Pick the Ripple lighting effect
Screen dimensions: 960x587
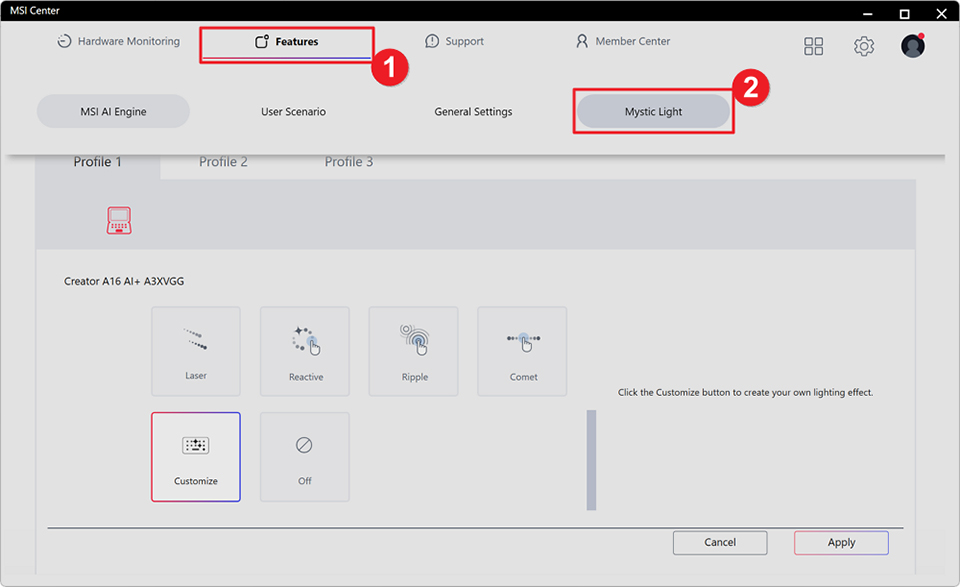tap(414, 351)
